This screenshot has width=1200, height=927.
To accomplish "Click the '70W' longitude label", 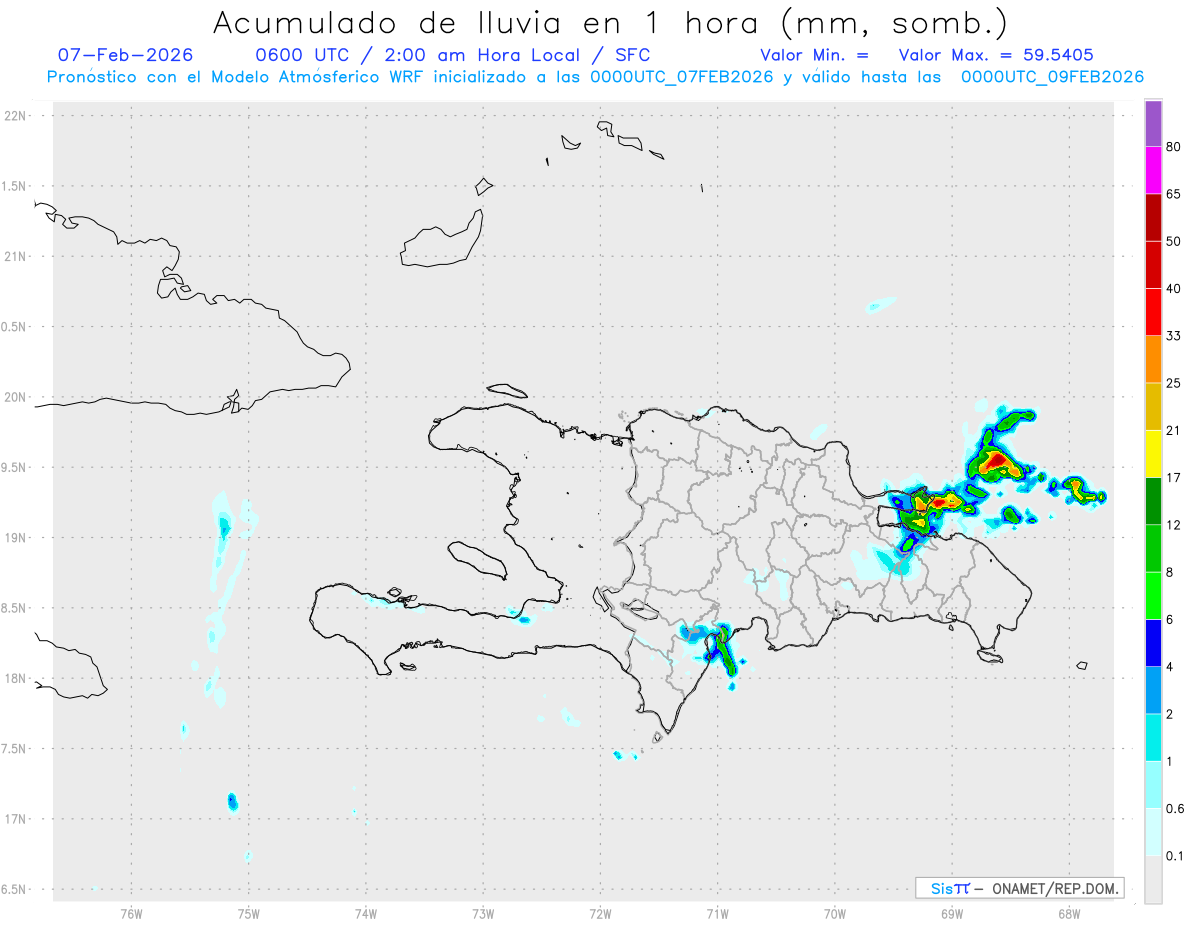I will point(835,913).
